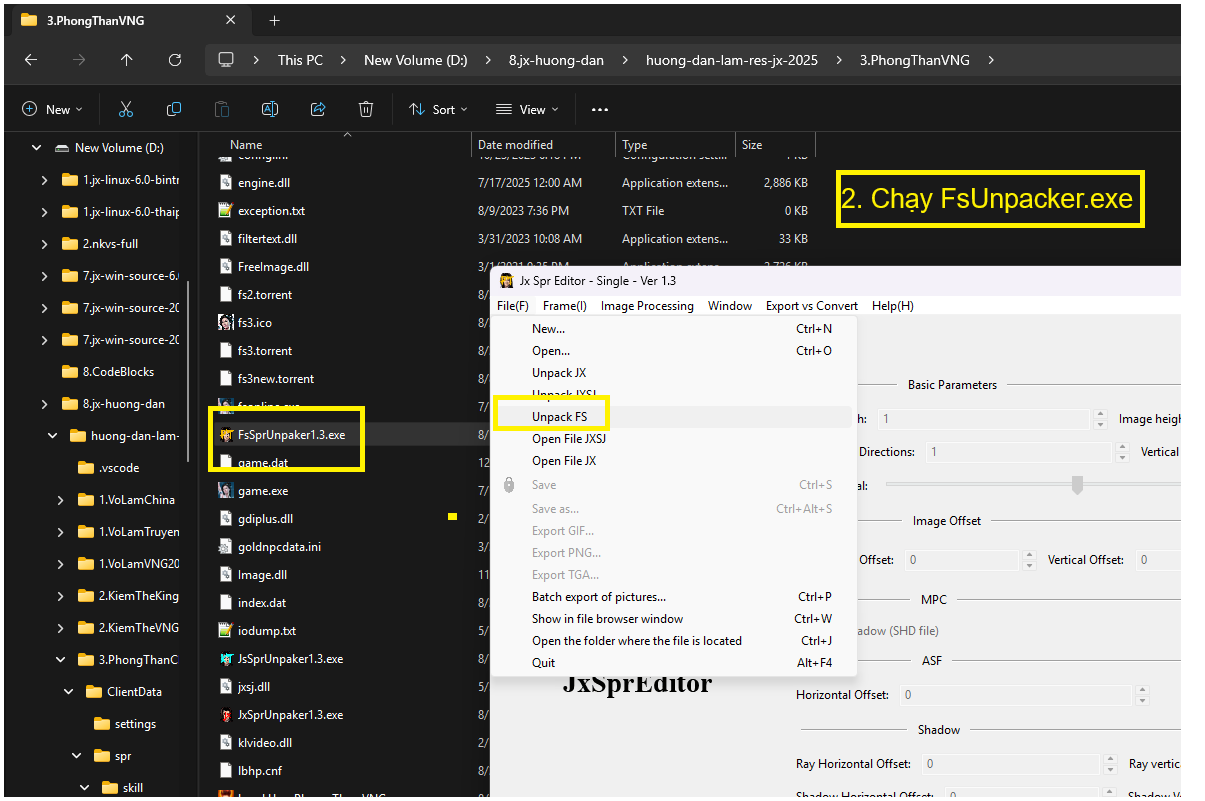The width and height of the screenshot is (1205, 801).
Task: Click the Copy icon in Explorer toolbar
Action: click(x=174, y=109)
